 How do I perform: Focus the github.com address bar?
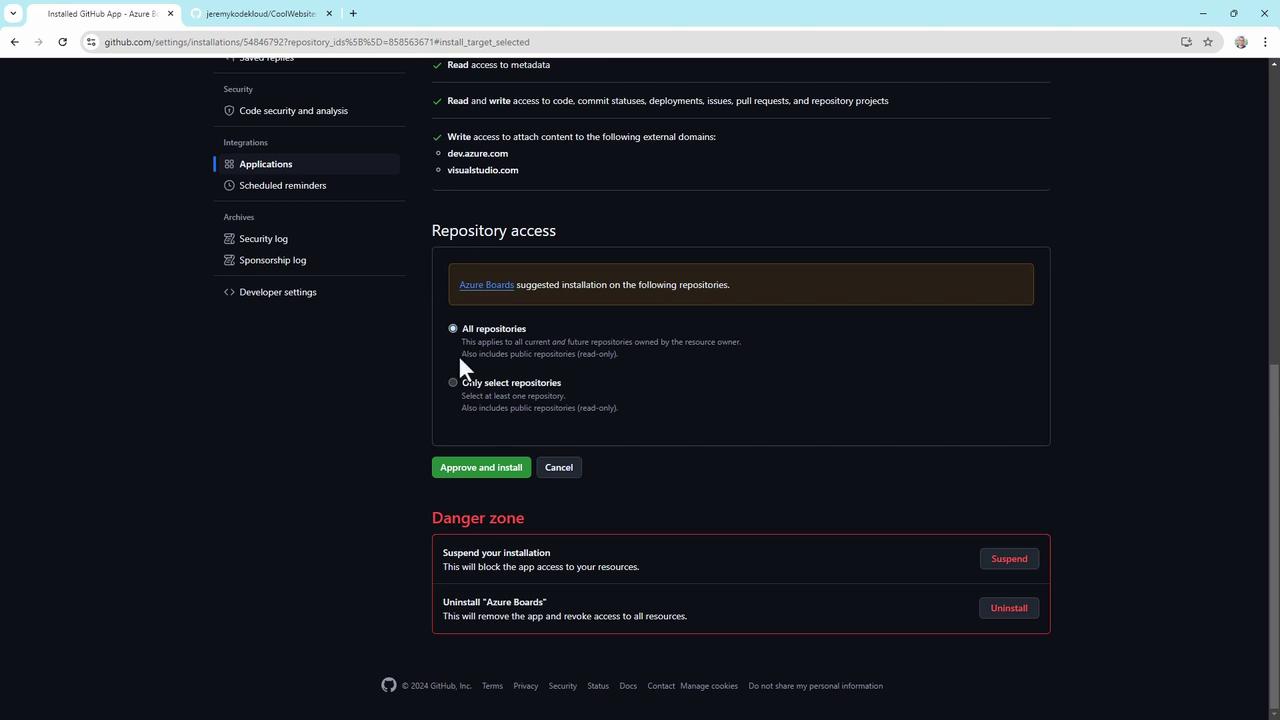tap(640, 42)
